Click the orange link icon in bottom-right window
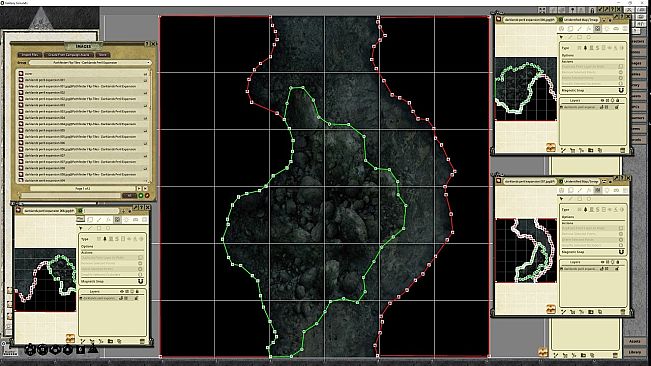 (551, 309)
